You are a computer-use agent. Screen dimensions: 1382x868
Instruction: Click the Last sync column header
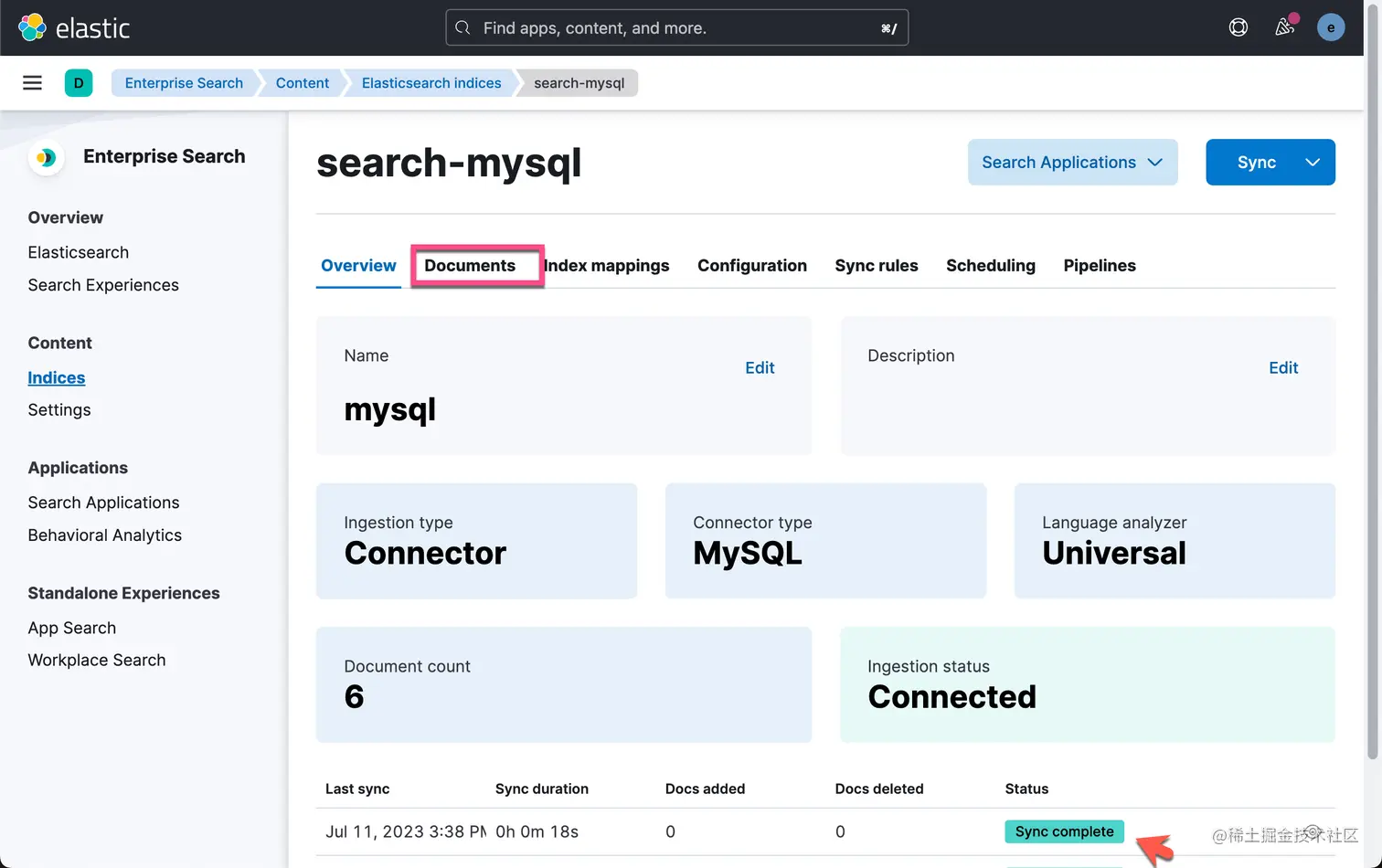pos(357,789)
